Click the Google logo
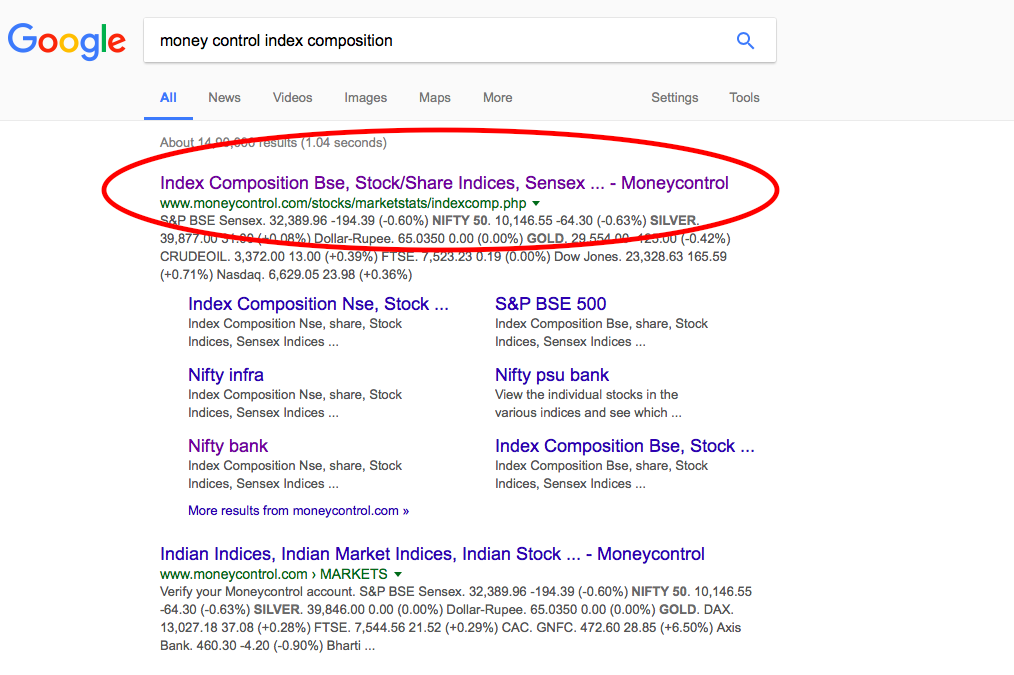1014x675 pixels. coord(67,41)
